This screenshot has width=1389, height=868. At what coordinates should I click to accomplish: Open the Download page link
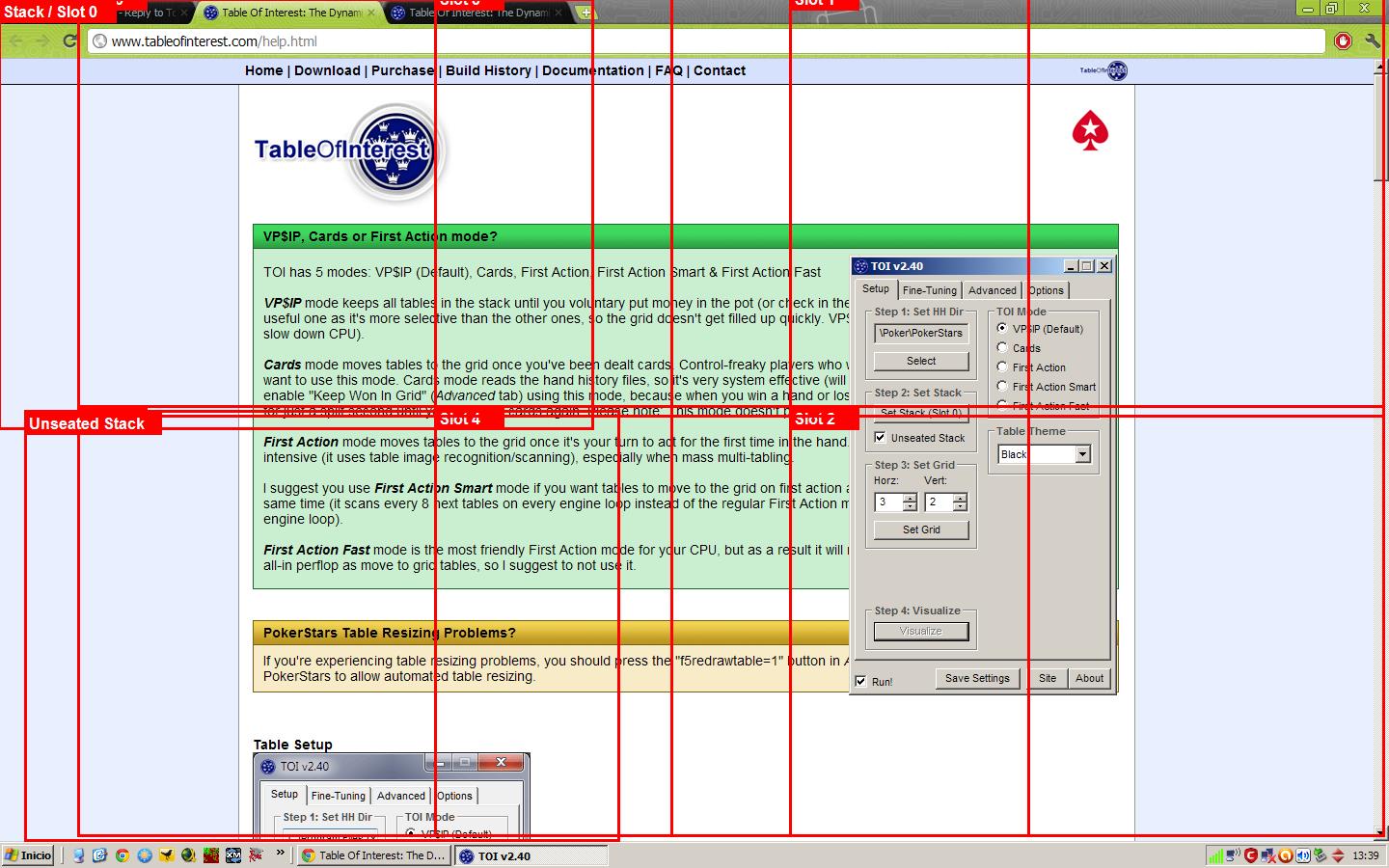pos(327,70)
